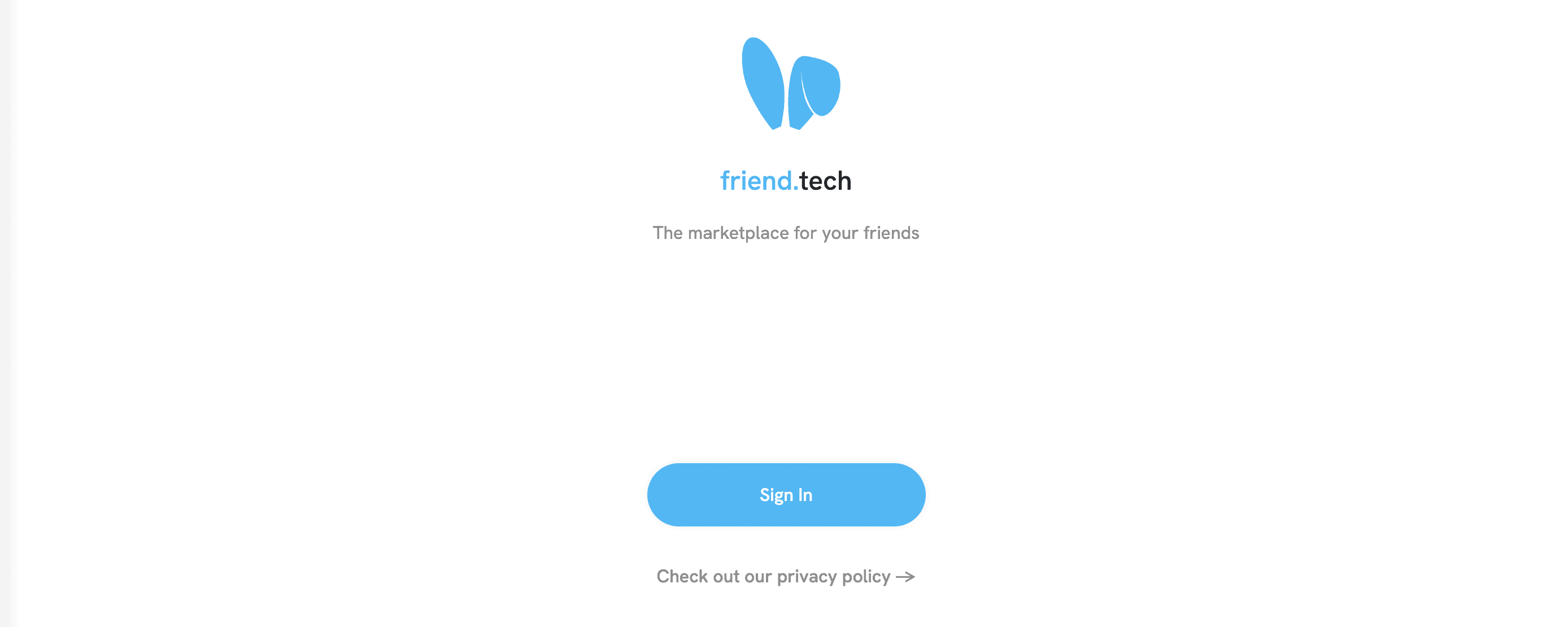Viewport: 1568px width, 627px height.
Task: Click the friend.tech wordmark heading
Action: (786, 181)
